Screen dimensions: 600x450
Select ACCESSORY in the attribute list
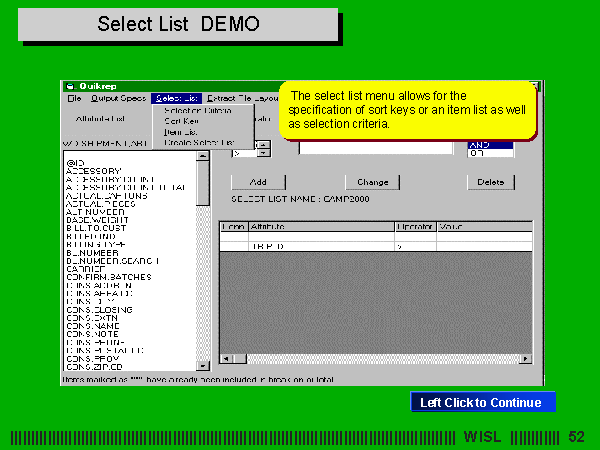[93, 170]
